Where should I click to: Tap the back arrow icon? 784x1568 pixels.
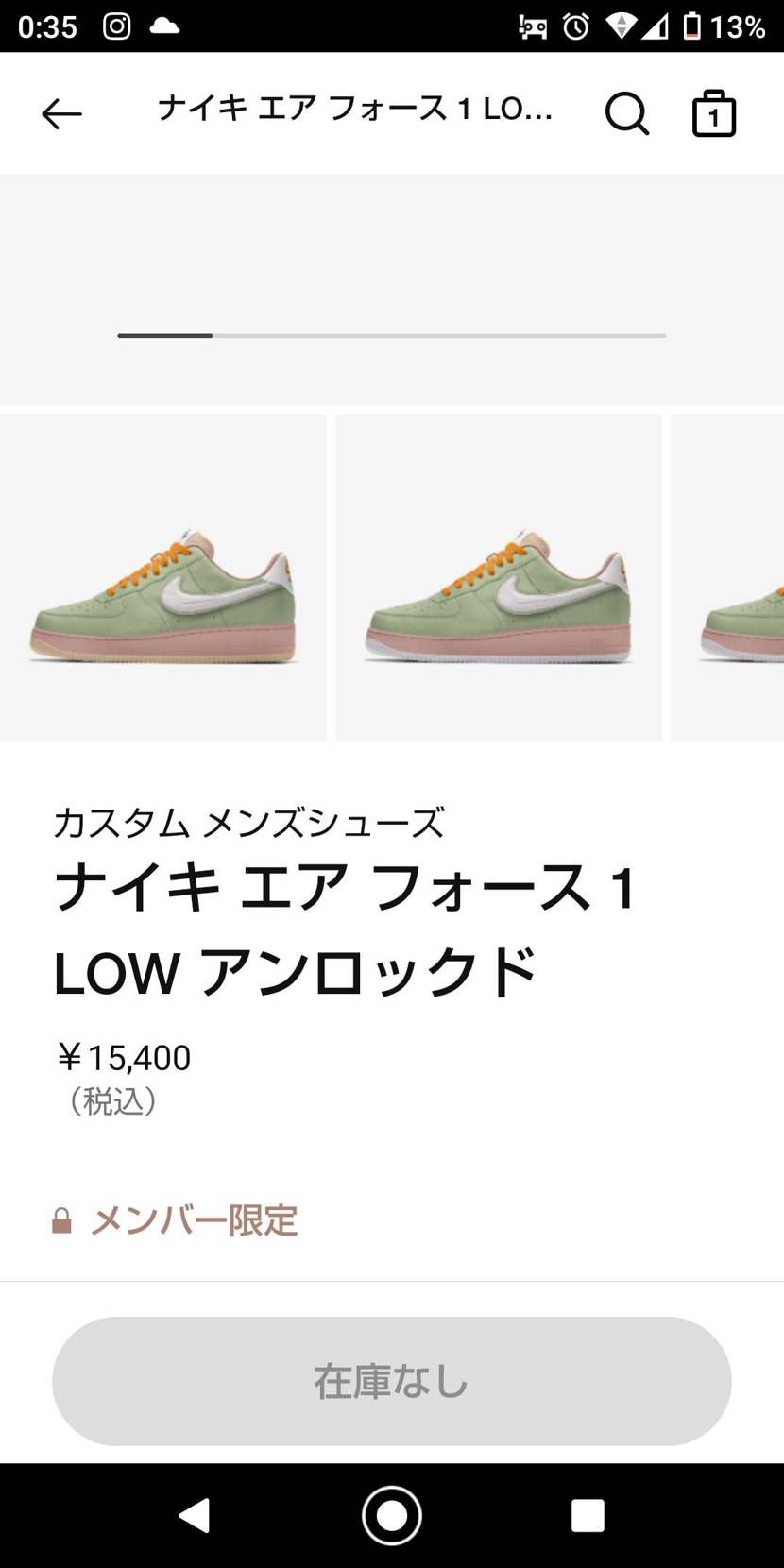click(62, 114)
